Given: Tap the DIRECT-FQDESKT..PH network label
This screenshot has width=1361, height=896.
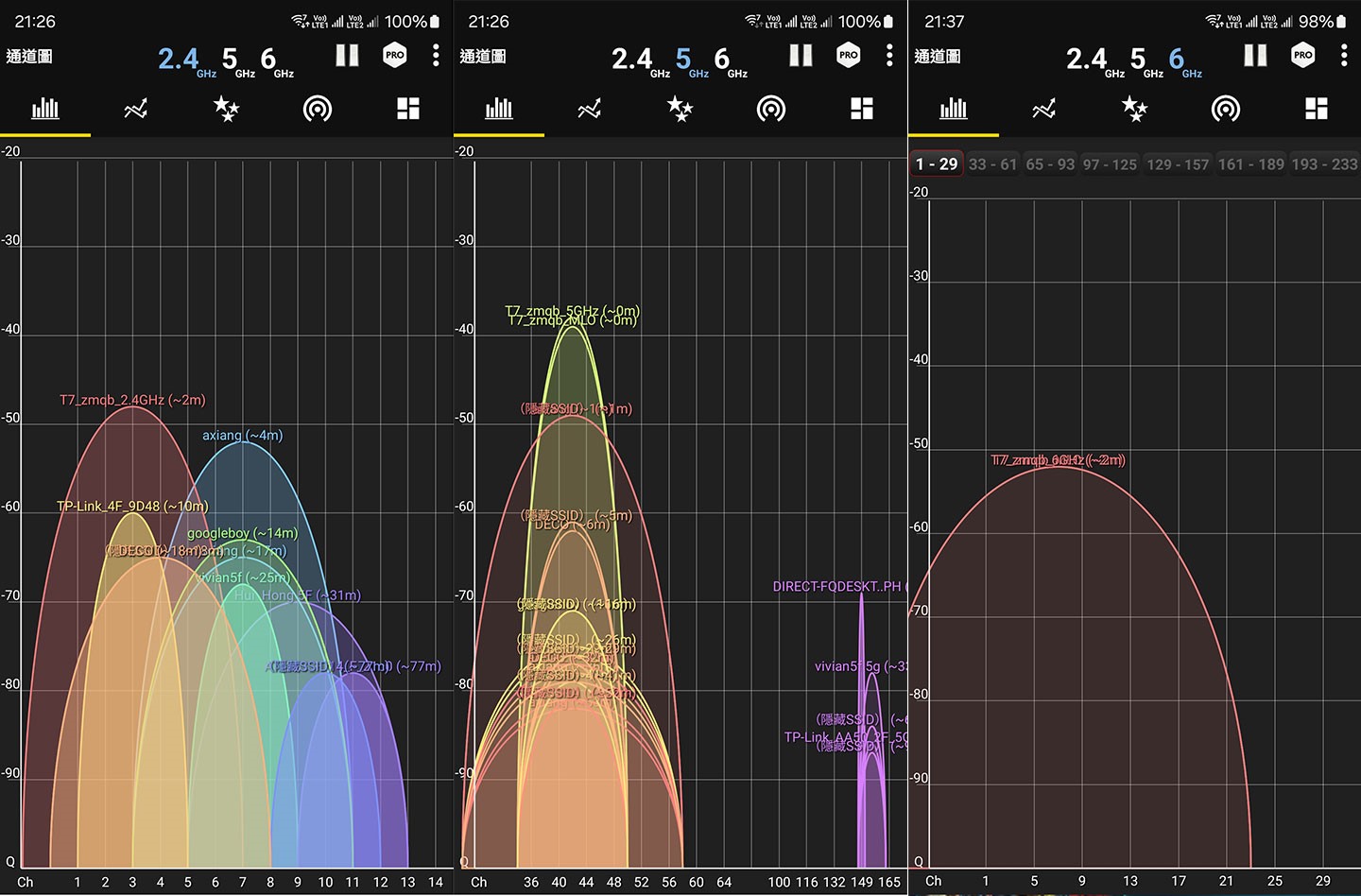Looking at the screenshot, I should tap(838, 586).
